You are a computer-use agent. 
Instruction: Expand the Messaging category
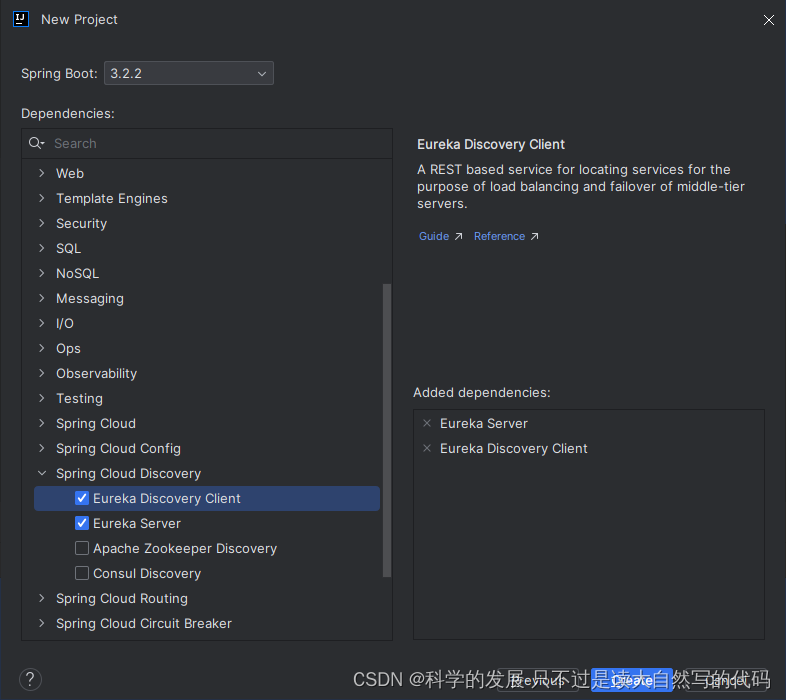click(x=42, y=298)
